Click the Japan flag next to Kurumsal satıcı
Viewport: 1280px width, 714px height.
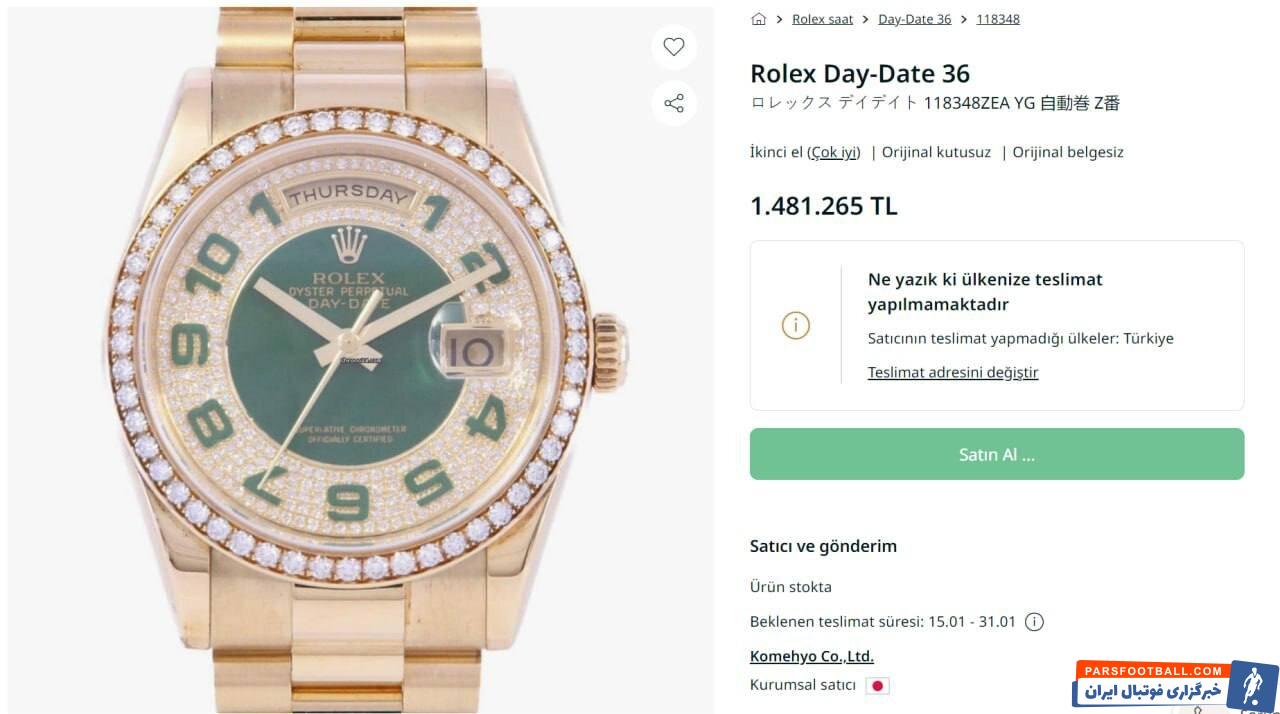point(877,686)
